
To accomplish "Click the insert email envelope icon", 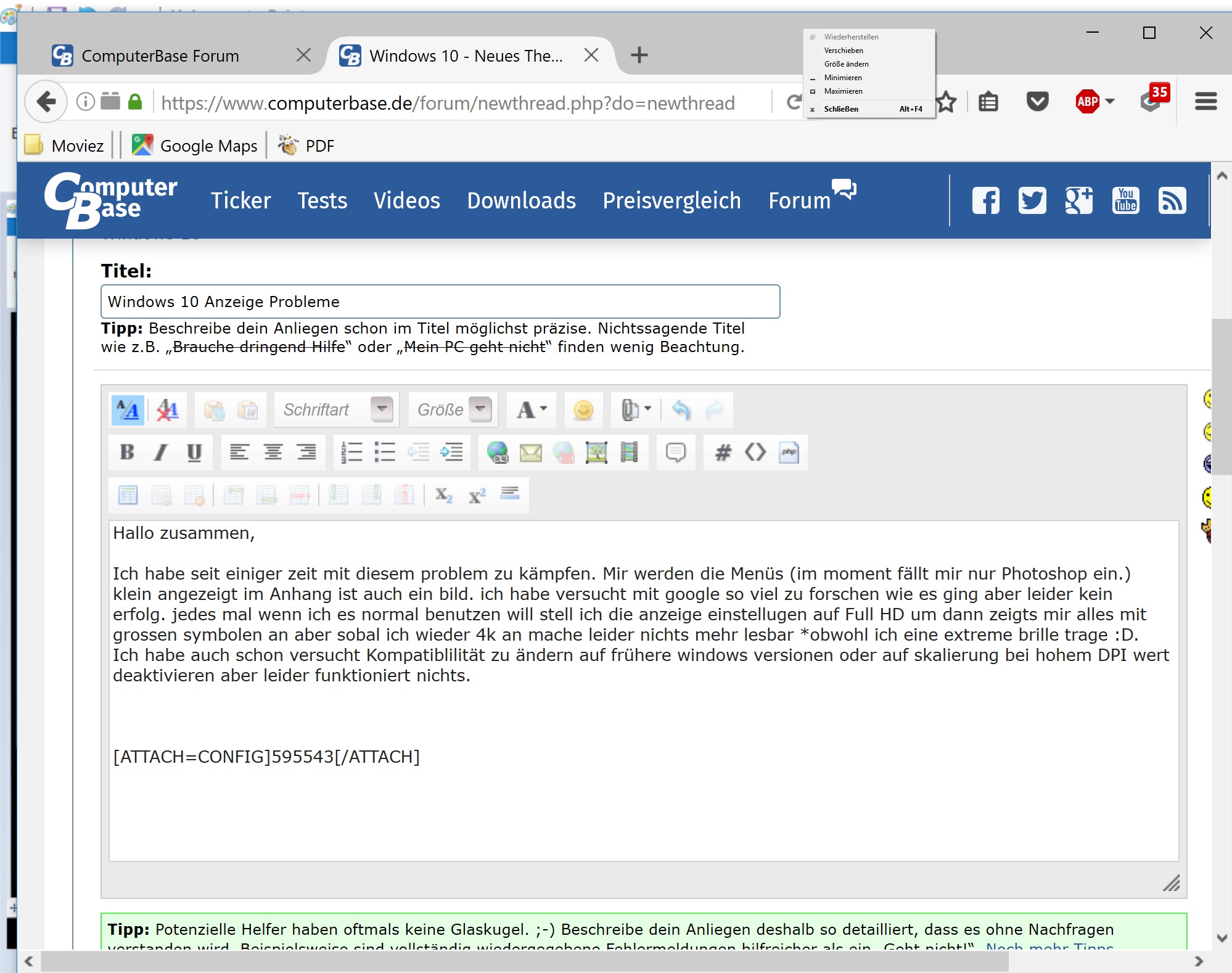I will (530, 453).
